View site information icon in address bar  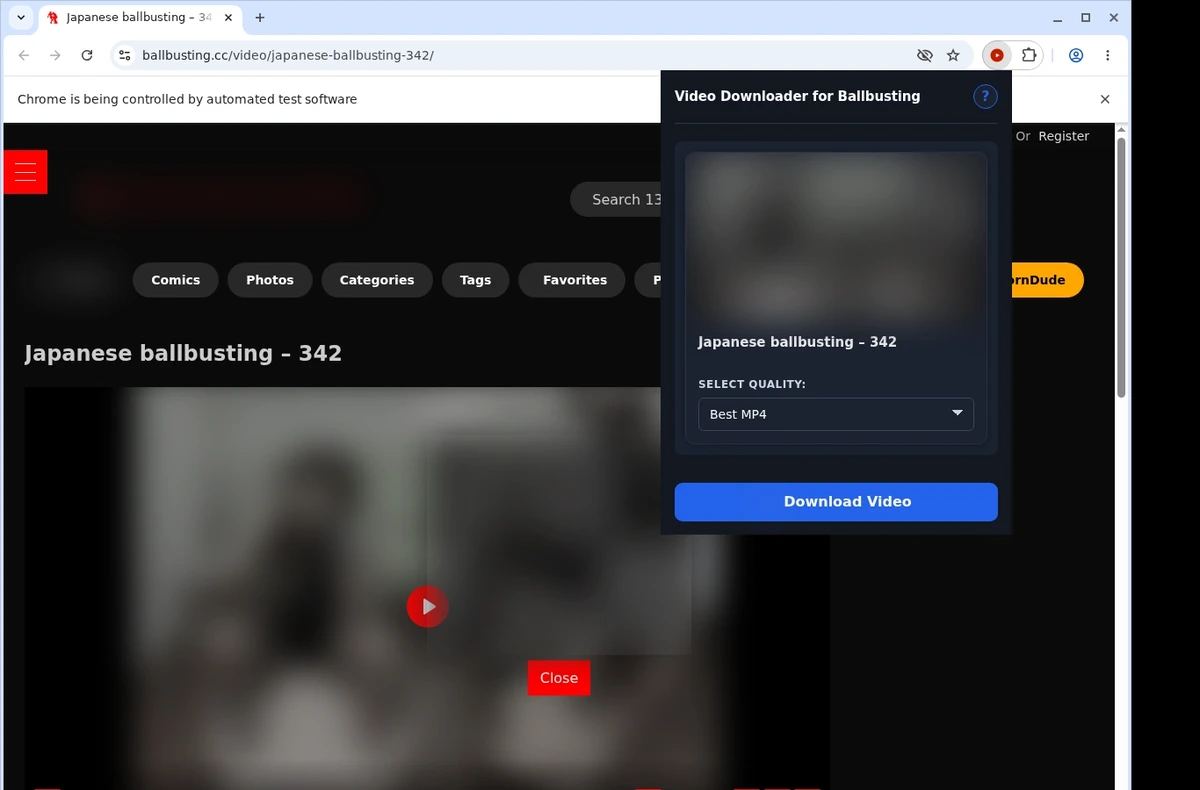click(124, 56)
